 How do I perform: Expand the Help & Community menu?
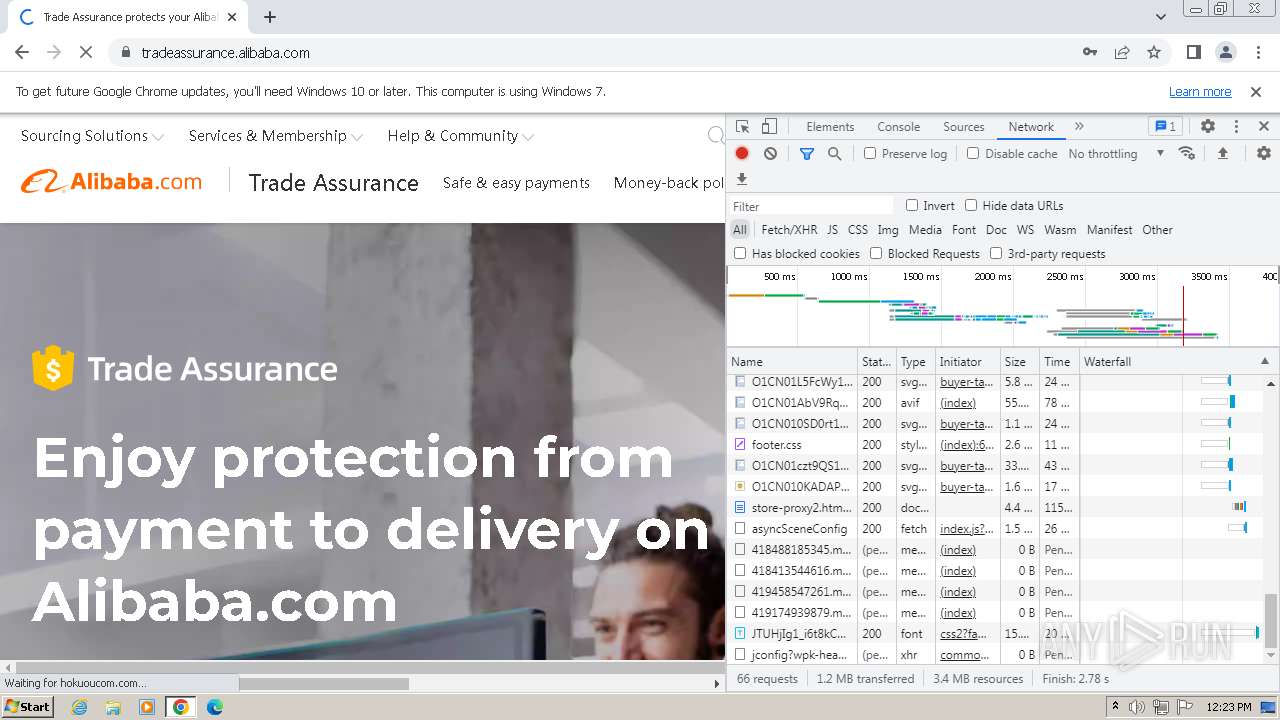click(461, 136)
